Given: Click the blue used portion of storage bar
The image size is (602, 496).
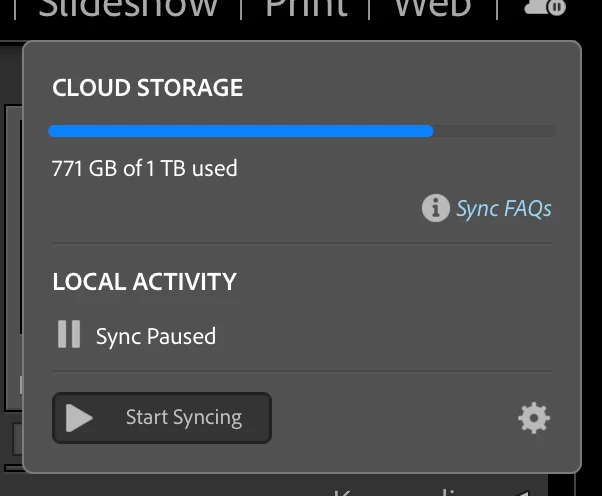Looking at the screenshot, I should [240, 131].
